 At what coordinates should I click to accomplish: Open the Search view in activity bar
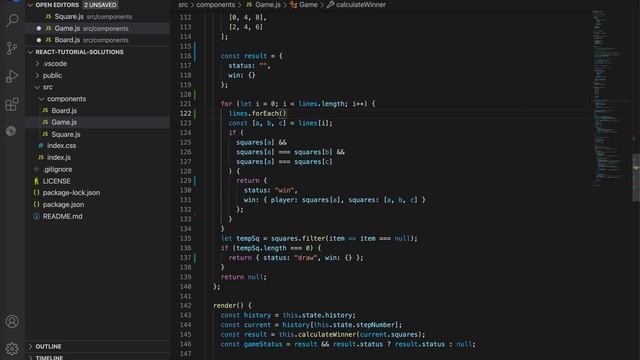tap(12, 20)
